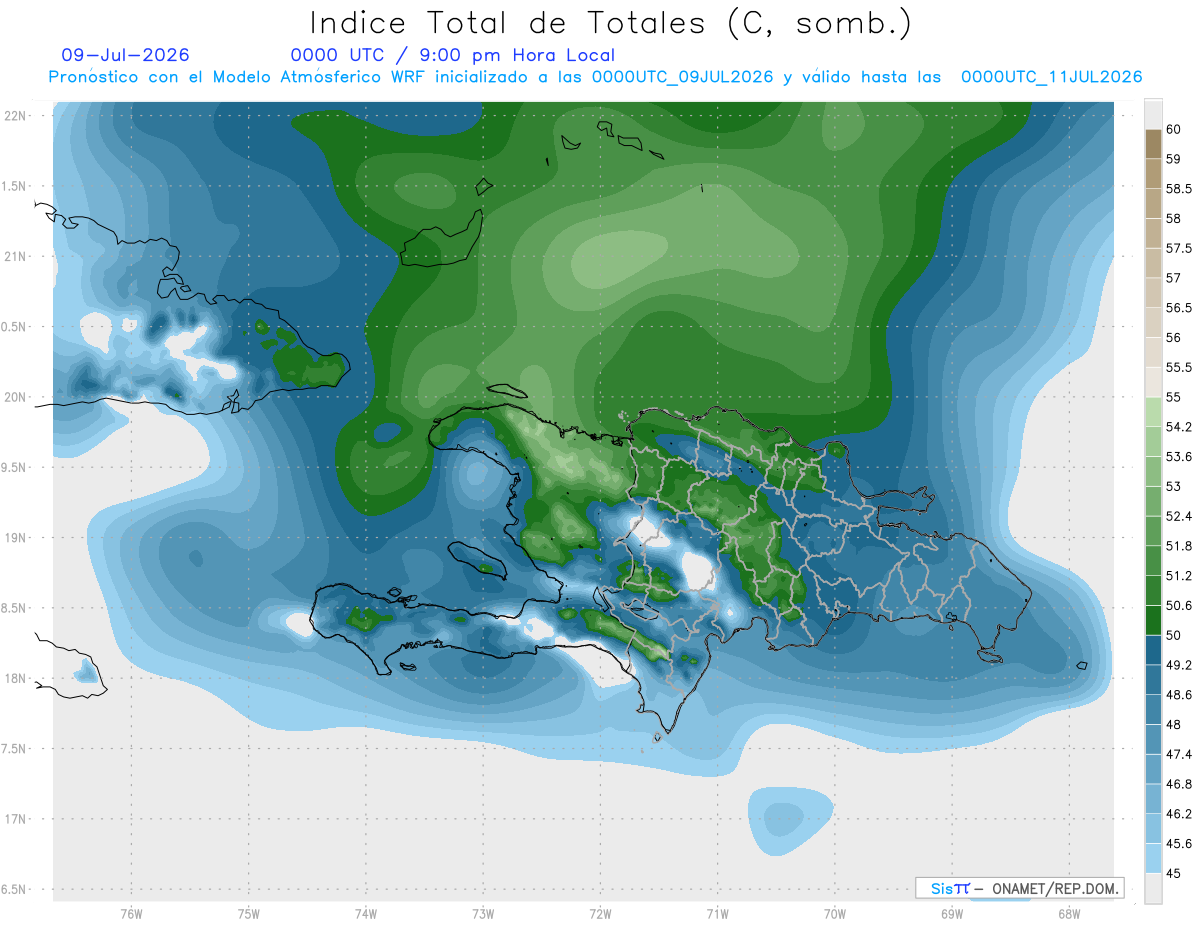Click the '71W' longitude label
This screenshot has height=927, width=1200.
click(717, 913)
